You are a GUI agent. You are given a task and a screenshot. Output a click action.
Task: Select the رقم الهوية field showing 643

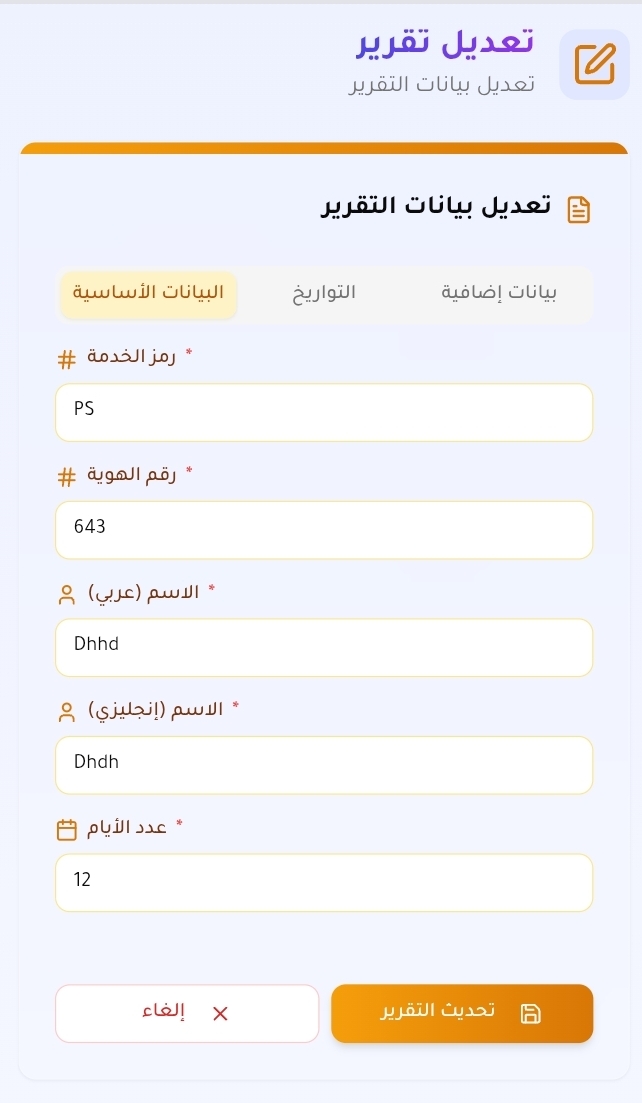[324, 530]
